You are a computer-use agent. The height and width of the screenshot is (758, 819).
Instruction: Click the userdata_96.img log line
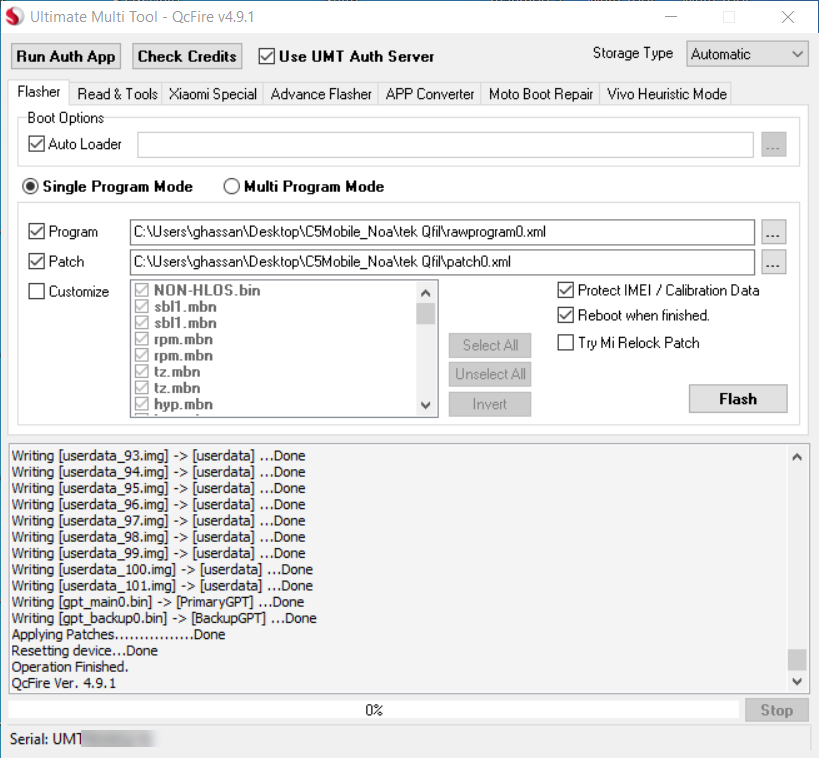click(158, 504)
